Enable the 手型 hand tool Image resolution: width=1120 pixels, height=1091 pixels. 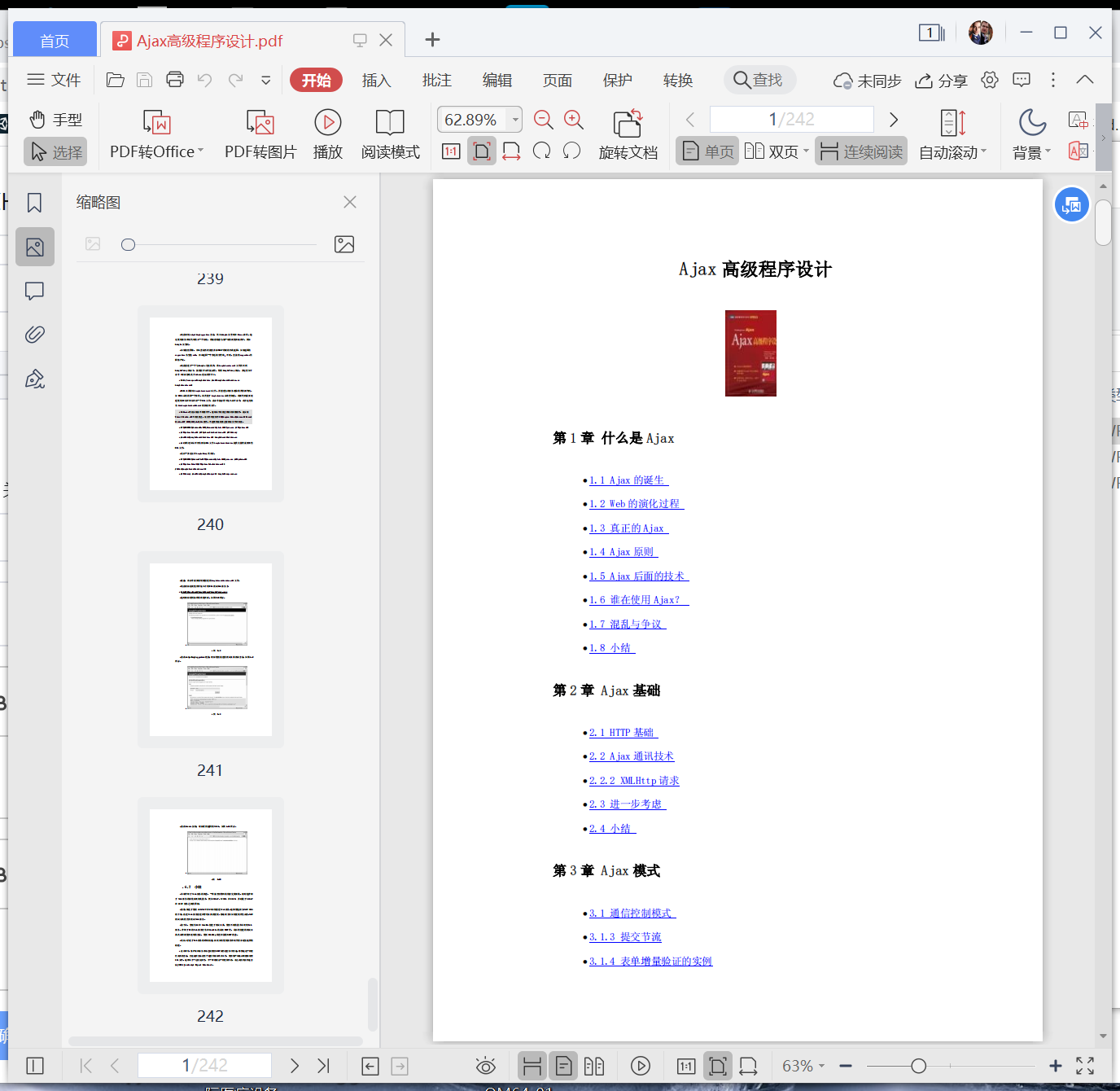[56, 120]
